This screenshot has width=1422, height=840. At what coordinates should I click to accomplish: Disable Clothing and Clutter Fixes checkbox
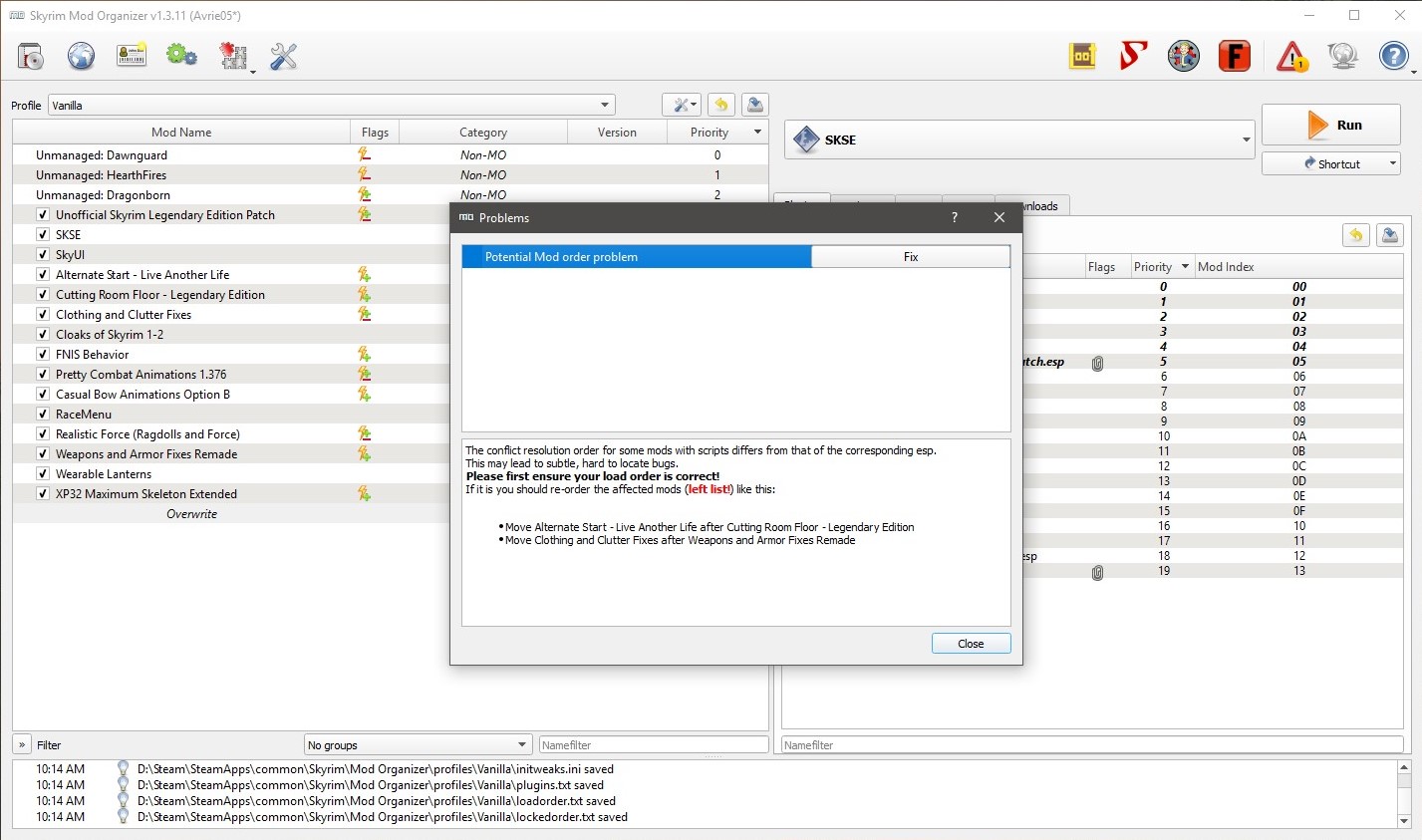point(43,315)
